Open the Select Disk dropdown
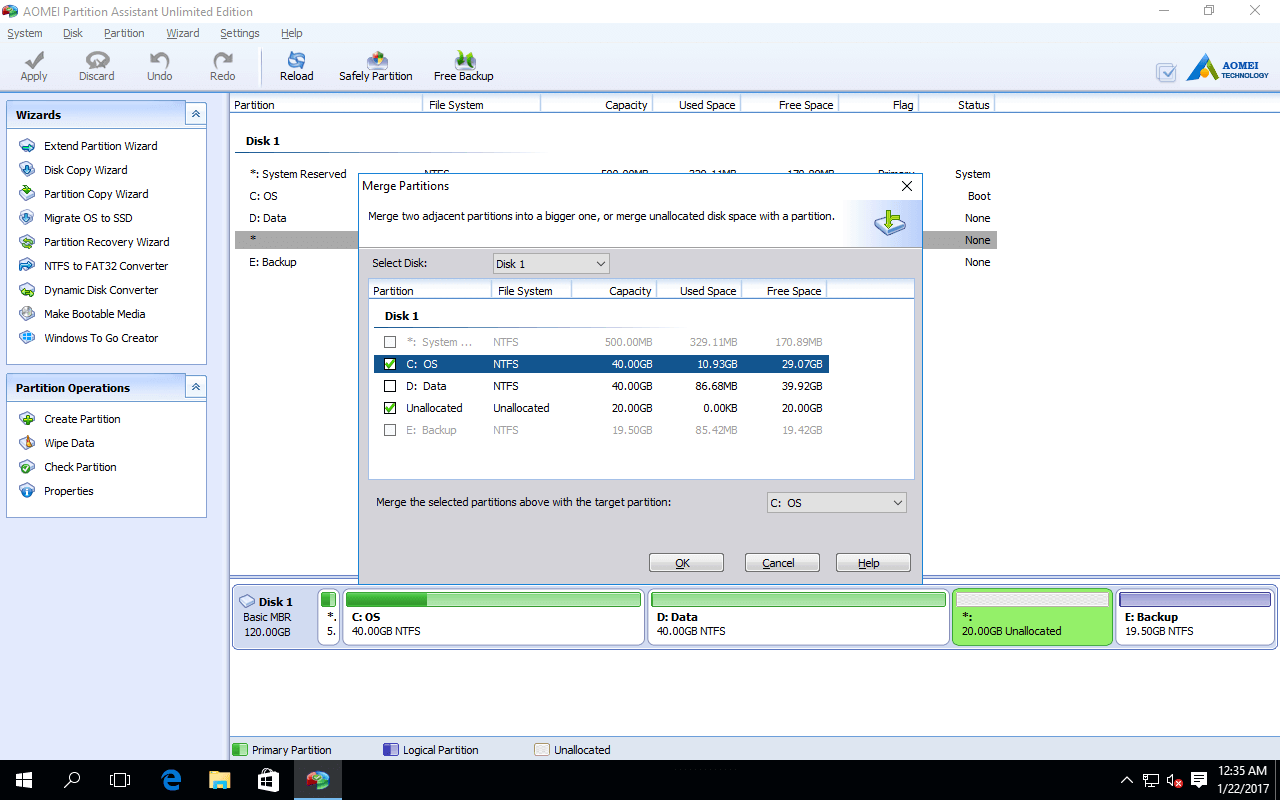This screenshot has width=1280, height=800. coord(598,263)
